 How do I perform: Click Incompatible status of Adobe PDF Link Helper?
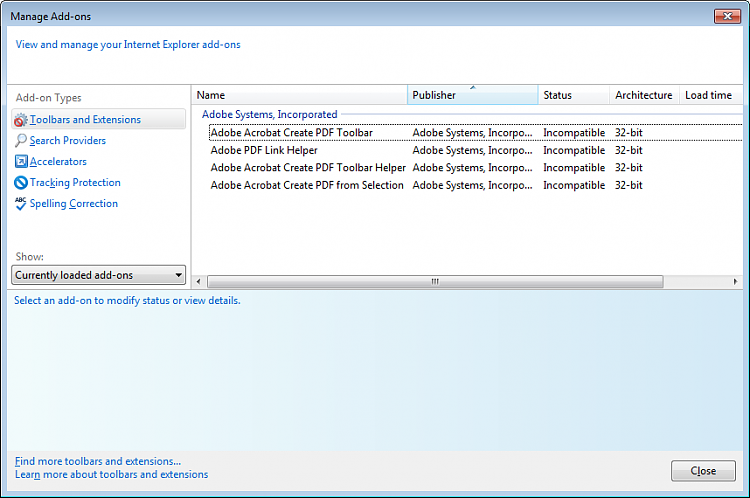(574, 150)
